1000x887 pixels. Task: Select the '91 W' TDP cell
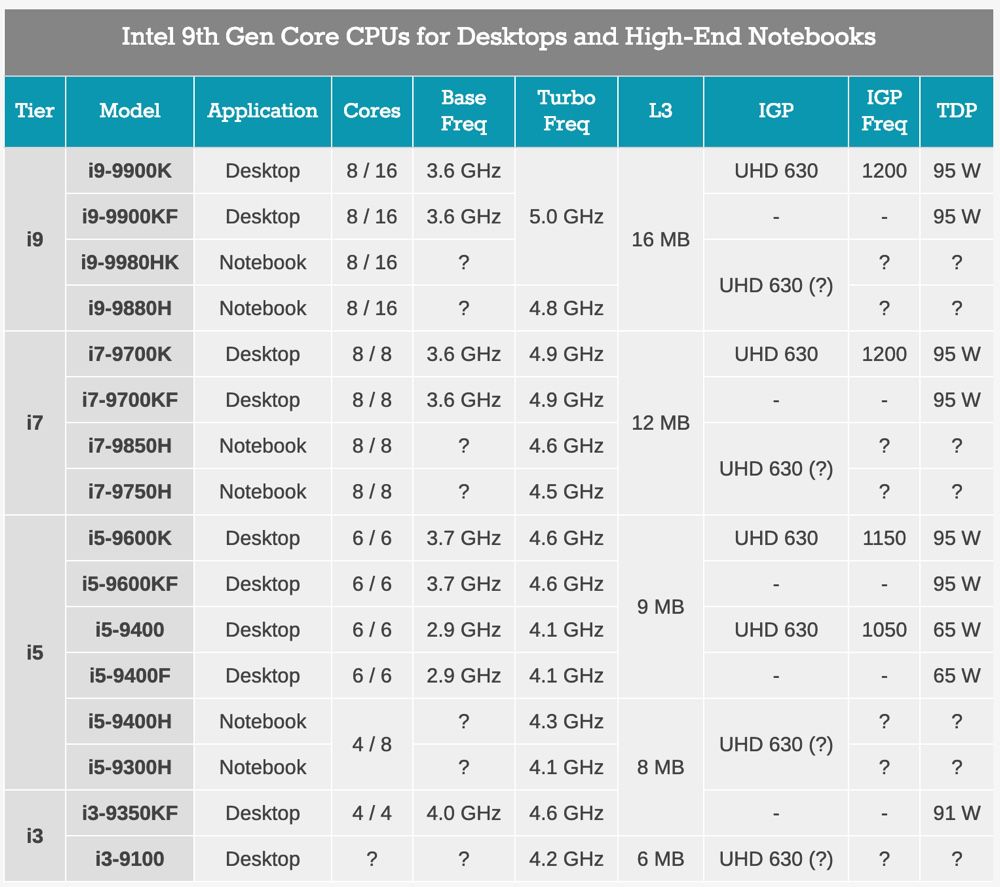tap(957, 814)
